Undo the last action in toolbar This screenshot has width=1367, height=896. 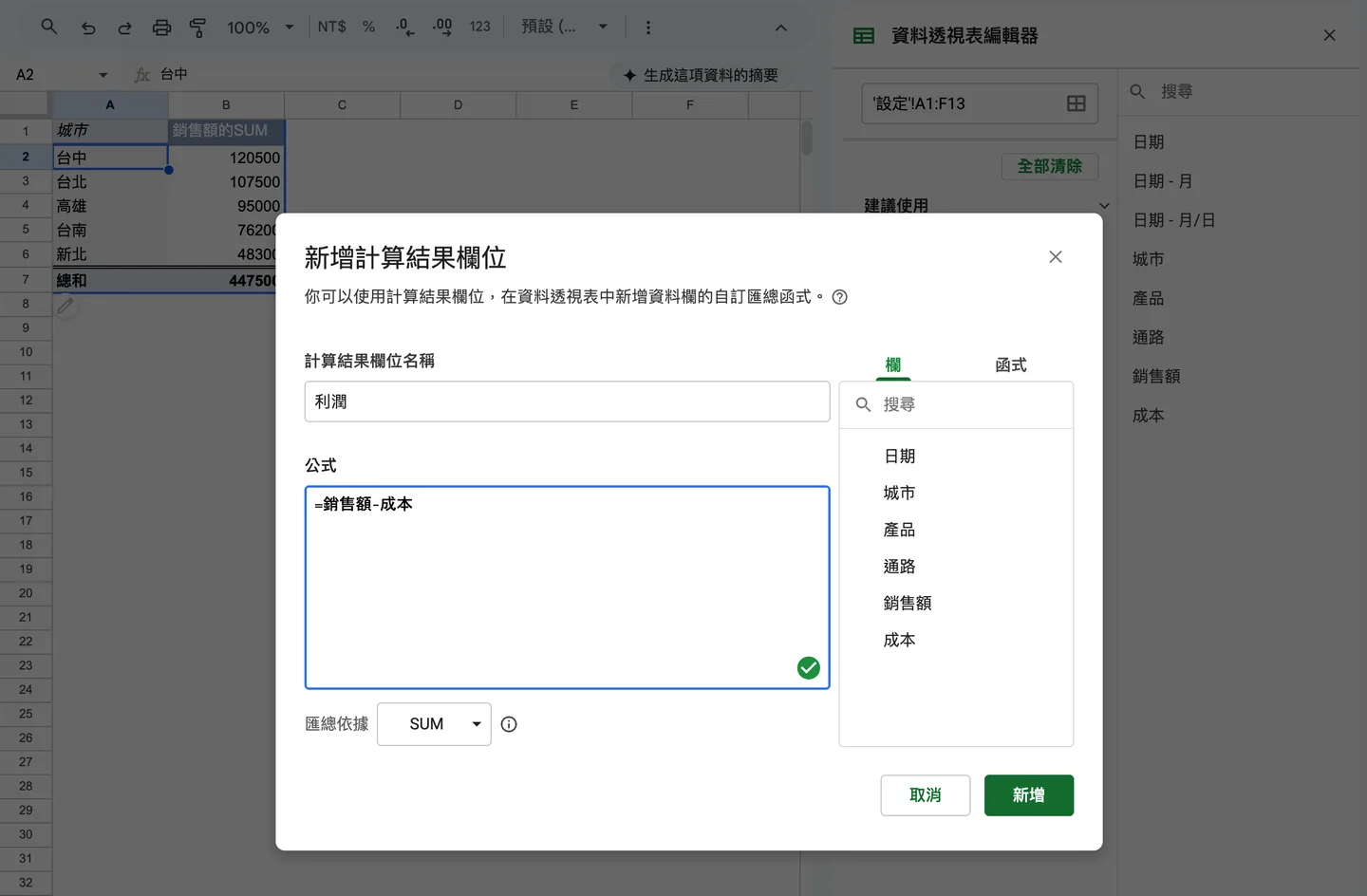click(x=88, y=28)
